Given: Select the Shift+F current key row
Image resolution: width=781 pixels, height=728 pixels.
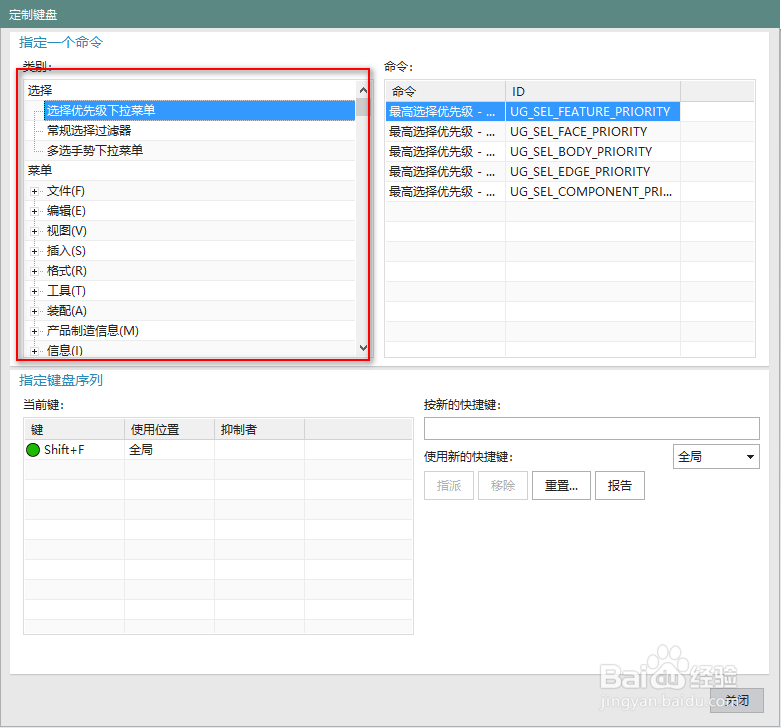Looking at the screenshot, I should click(218, 450).
